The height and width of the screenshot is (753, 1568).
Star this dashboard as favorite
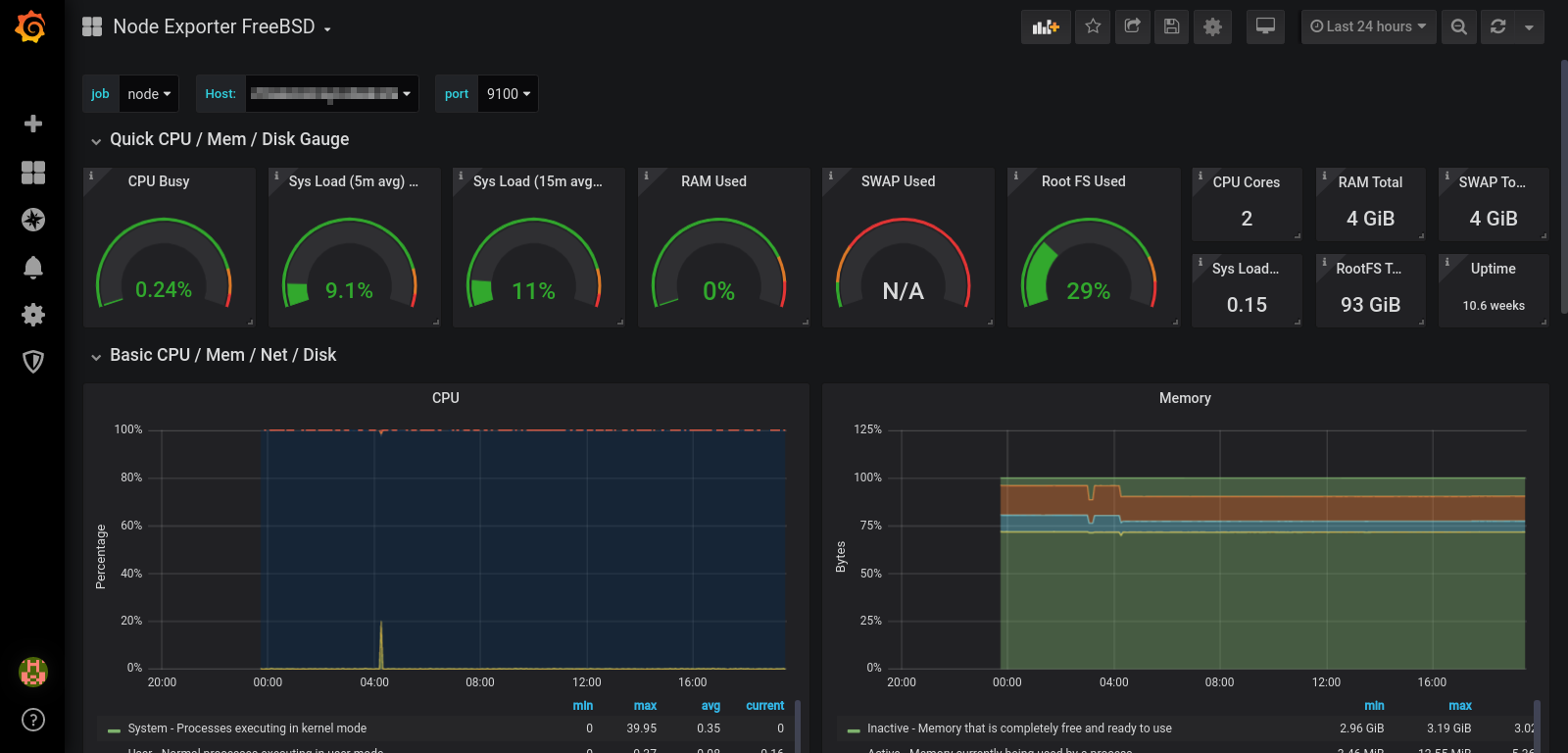click(1093, 26)
